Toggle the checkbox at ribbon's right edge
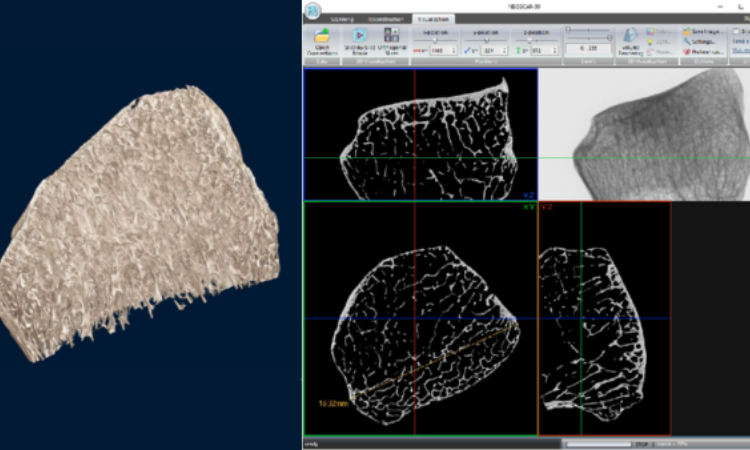 [x=737, y=32]
